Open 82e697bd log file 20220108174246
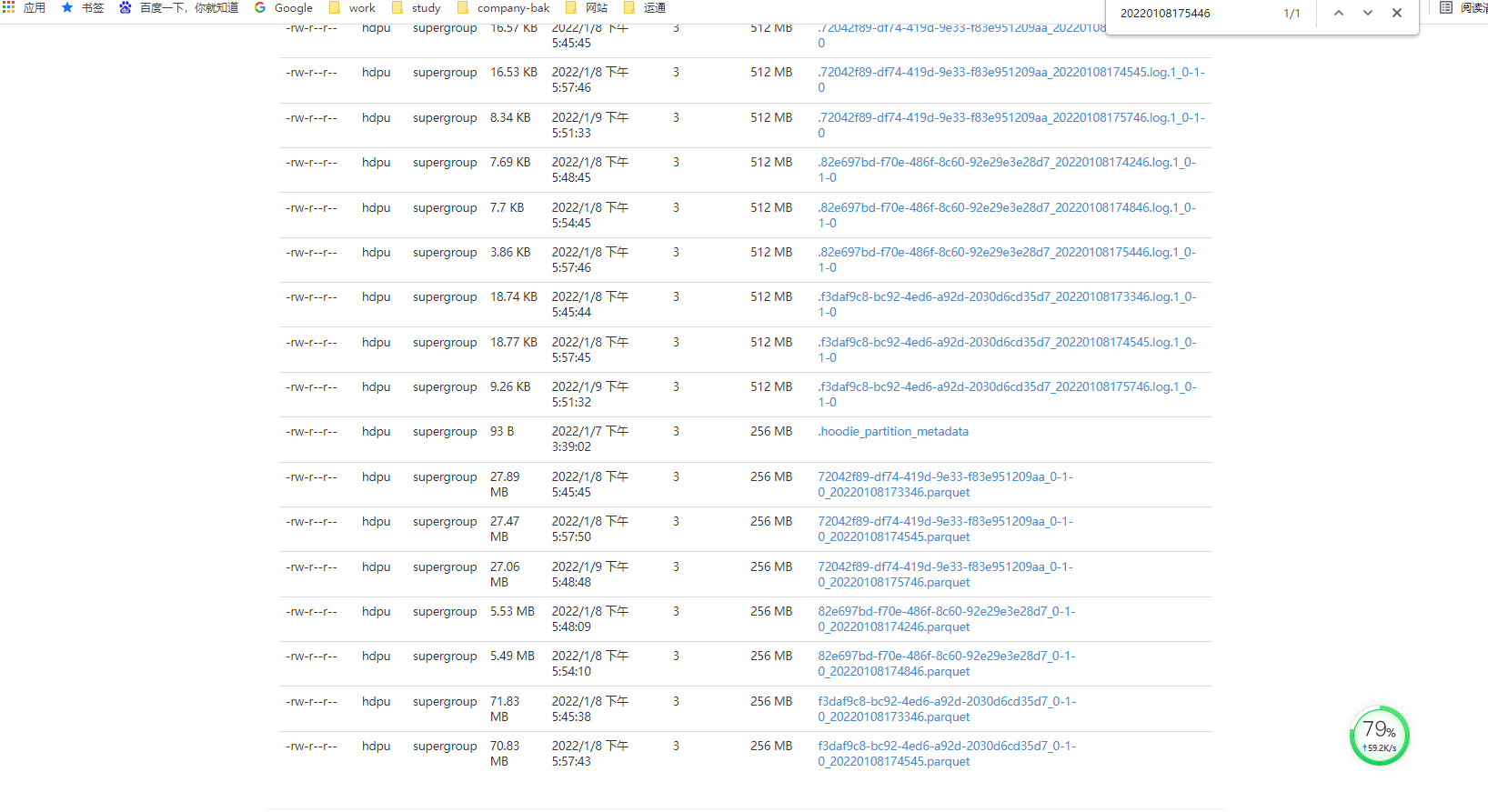The height and width of the screenshot is (812, 1488). pos(1007,170)
